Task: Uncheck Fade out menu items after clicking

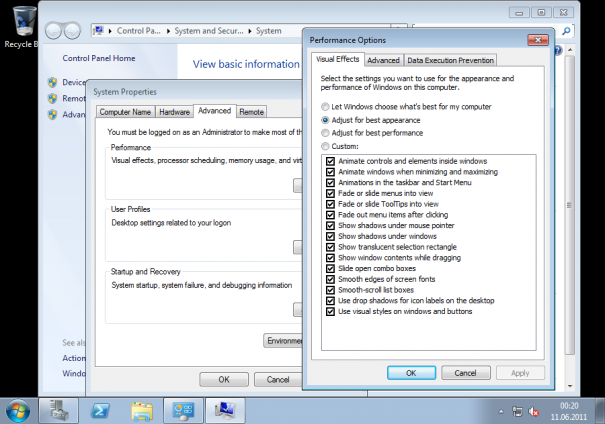Action: [x=330, y=215]
